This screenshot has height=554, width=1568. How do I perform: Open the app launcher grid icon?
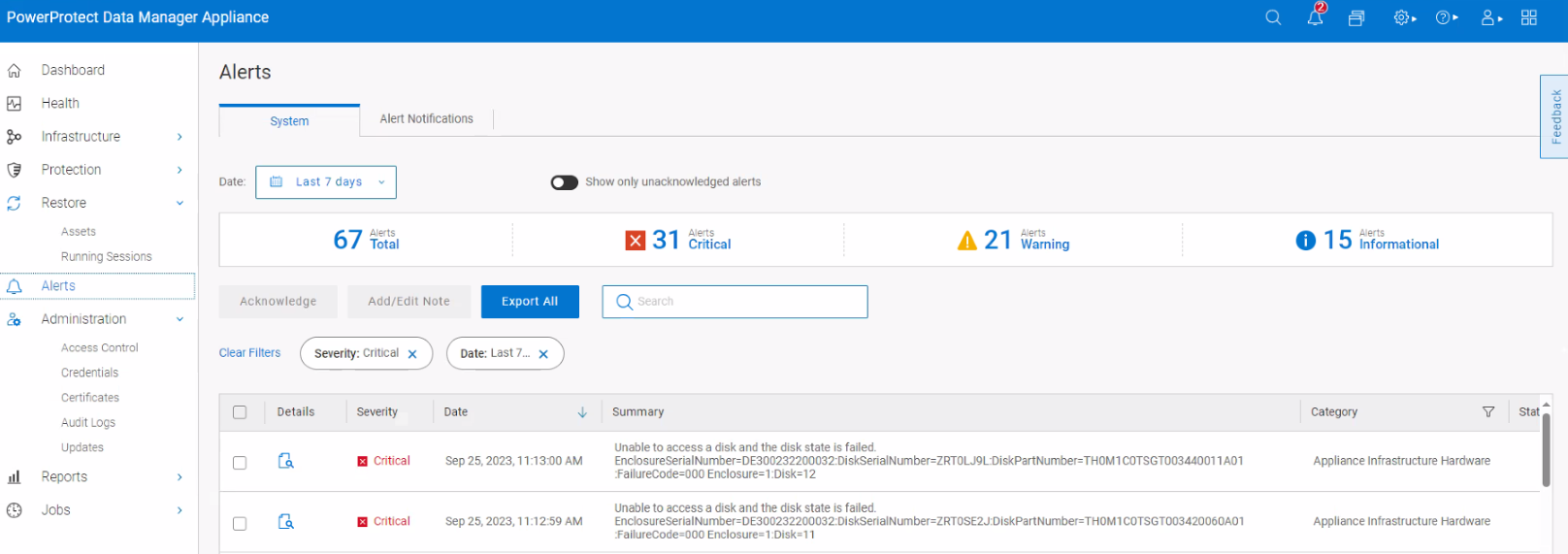(1529, 18)
